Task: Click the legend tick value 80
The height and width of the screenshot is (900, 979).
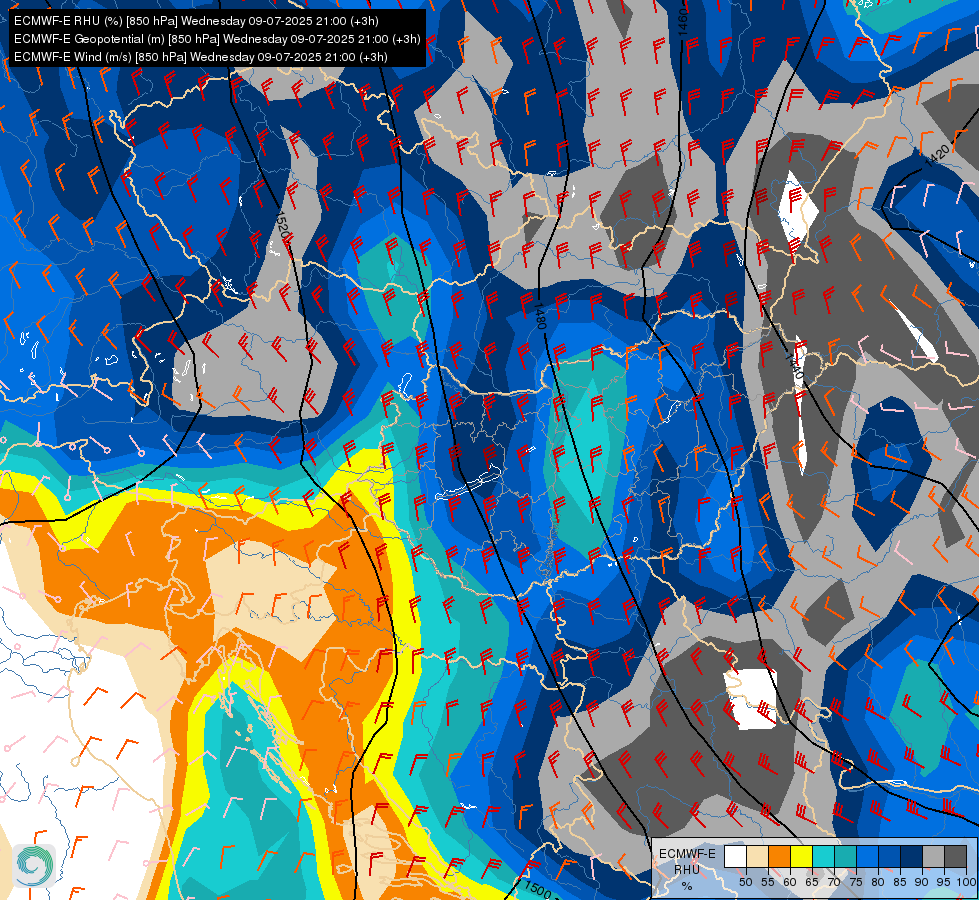Action: pos(878,882)
